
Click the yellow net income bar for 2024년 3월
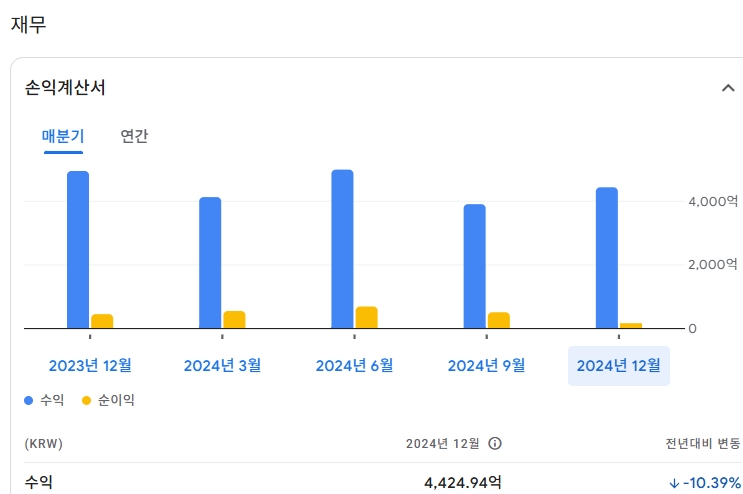[x=234, y=320]
